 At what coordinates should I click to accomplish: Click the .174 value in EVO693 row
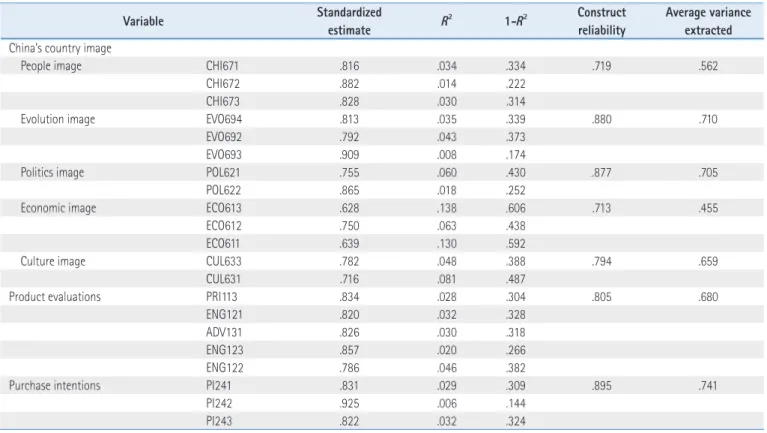[x=516, y=155]
